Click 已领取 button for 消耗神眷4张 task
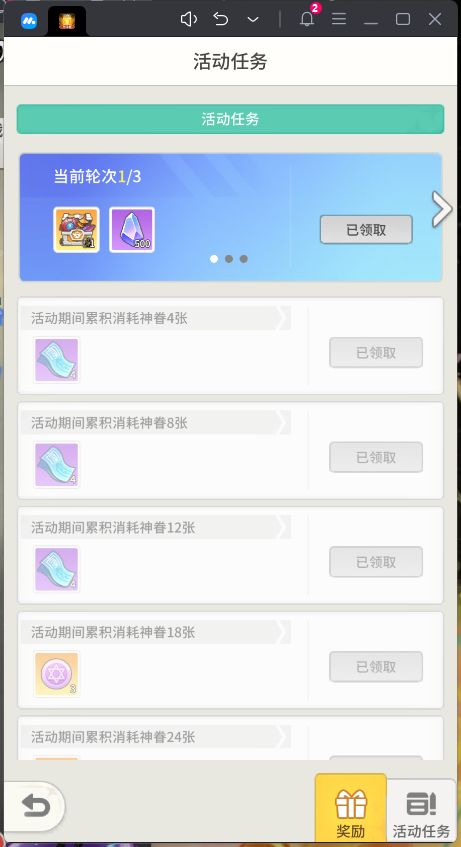This screenshot has height=847, width=461. tap(376, 353)
